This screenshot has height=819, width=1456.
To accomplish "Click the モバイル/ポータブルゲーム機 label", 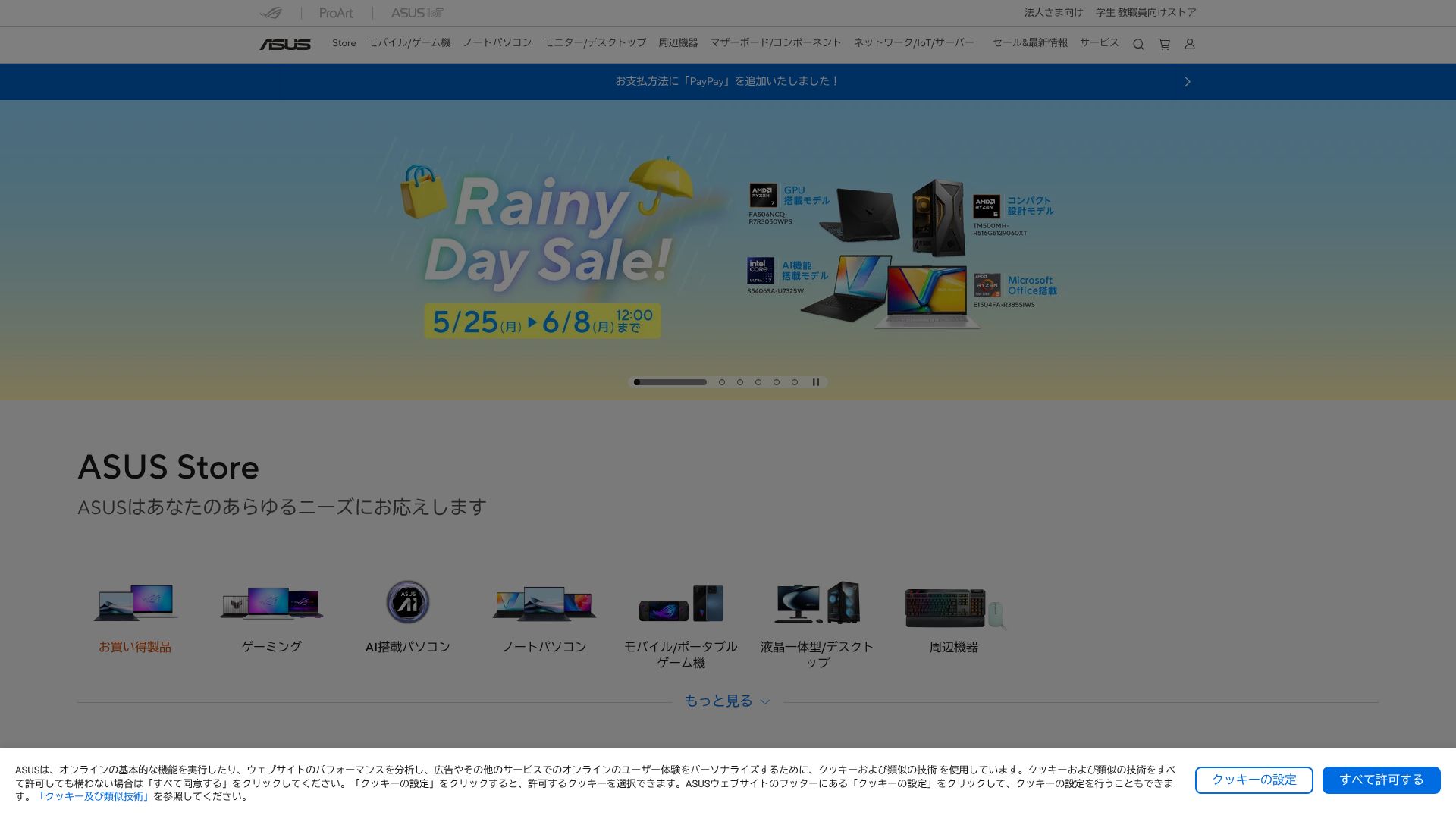I will pos(681,654).
